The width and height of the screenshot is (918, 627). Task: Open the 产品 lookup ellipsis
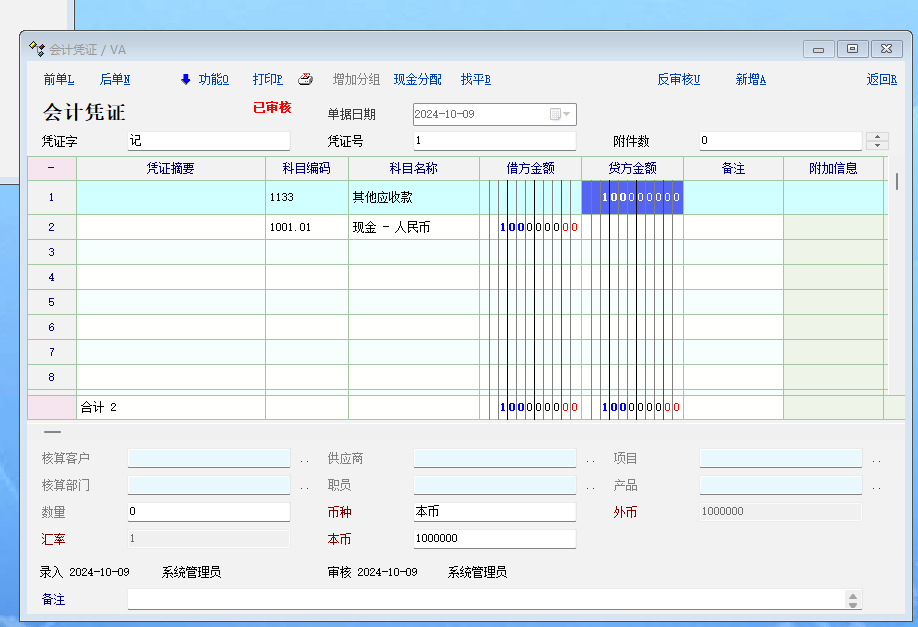click(x=876, y=487)
